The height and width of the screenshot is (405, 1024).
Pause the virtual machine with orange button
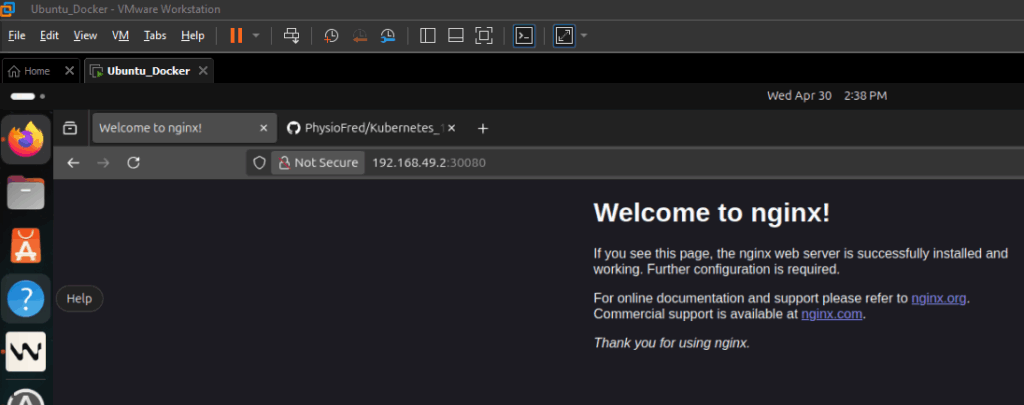click(x=236, y=35)
